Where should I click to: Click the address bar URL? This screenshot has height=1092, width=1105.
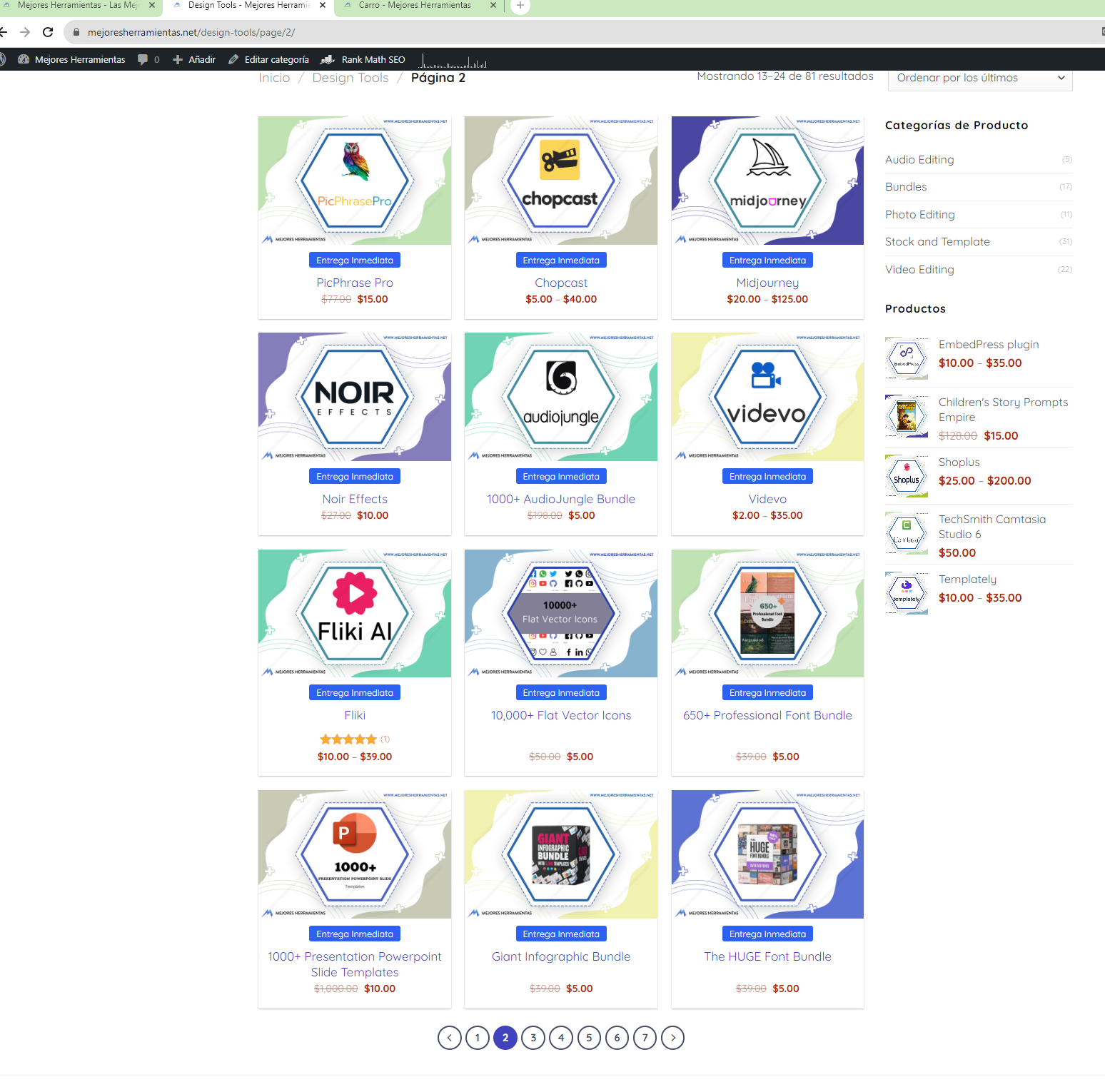coord(191,32)
